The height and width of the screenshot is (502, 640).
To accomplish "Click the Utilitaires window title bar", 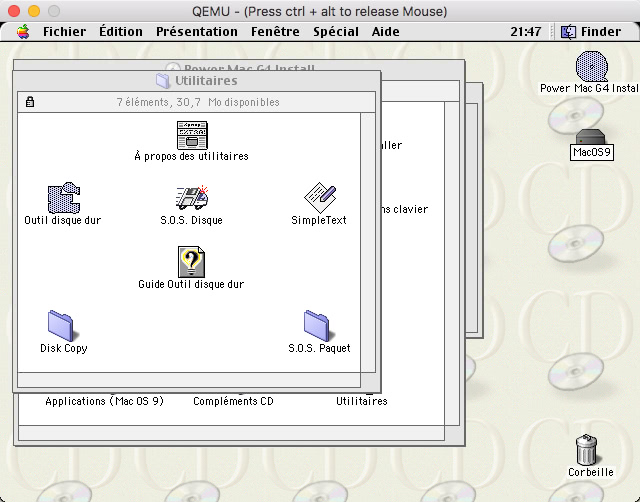I will point(197,80).
